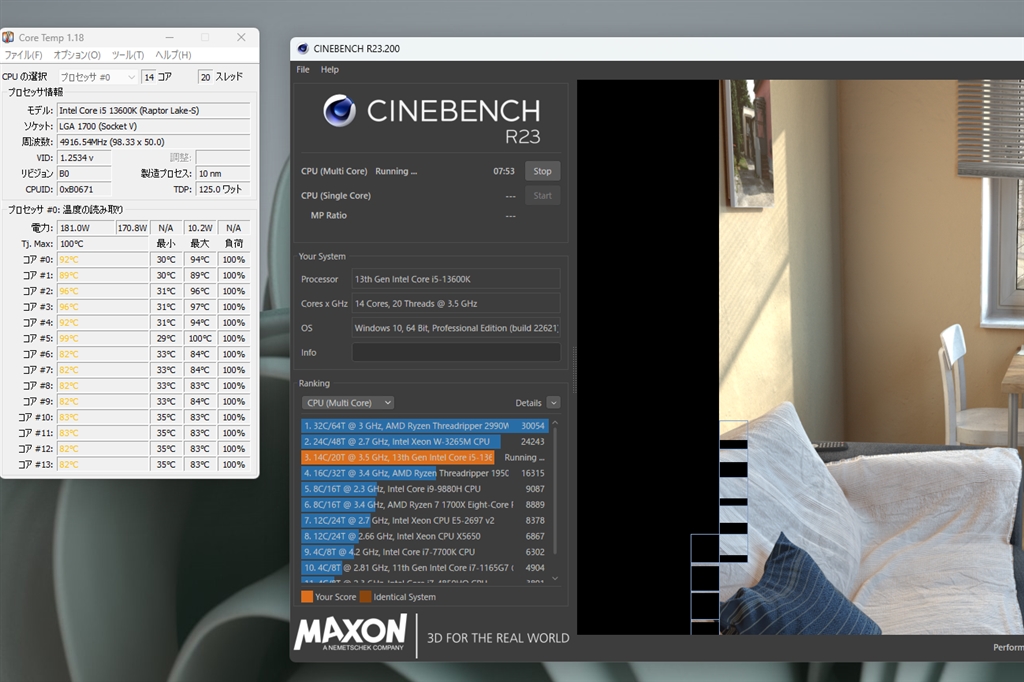This screenshot has width=1024, height=682.
Task: Click the thread count field showing 20
Action: point(205,77)
